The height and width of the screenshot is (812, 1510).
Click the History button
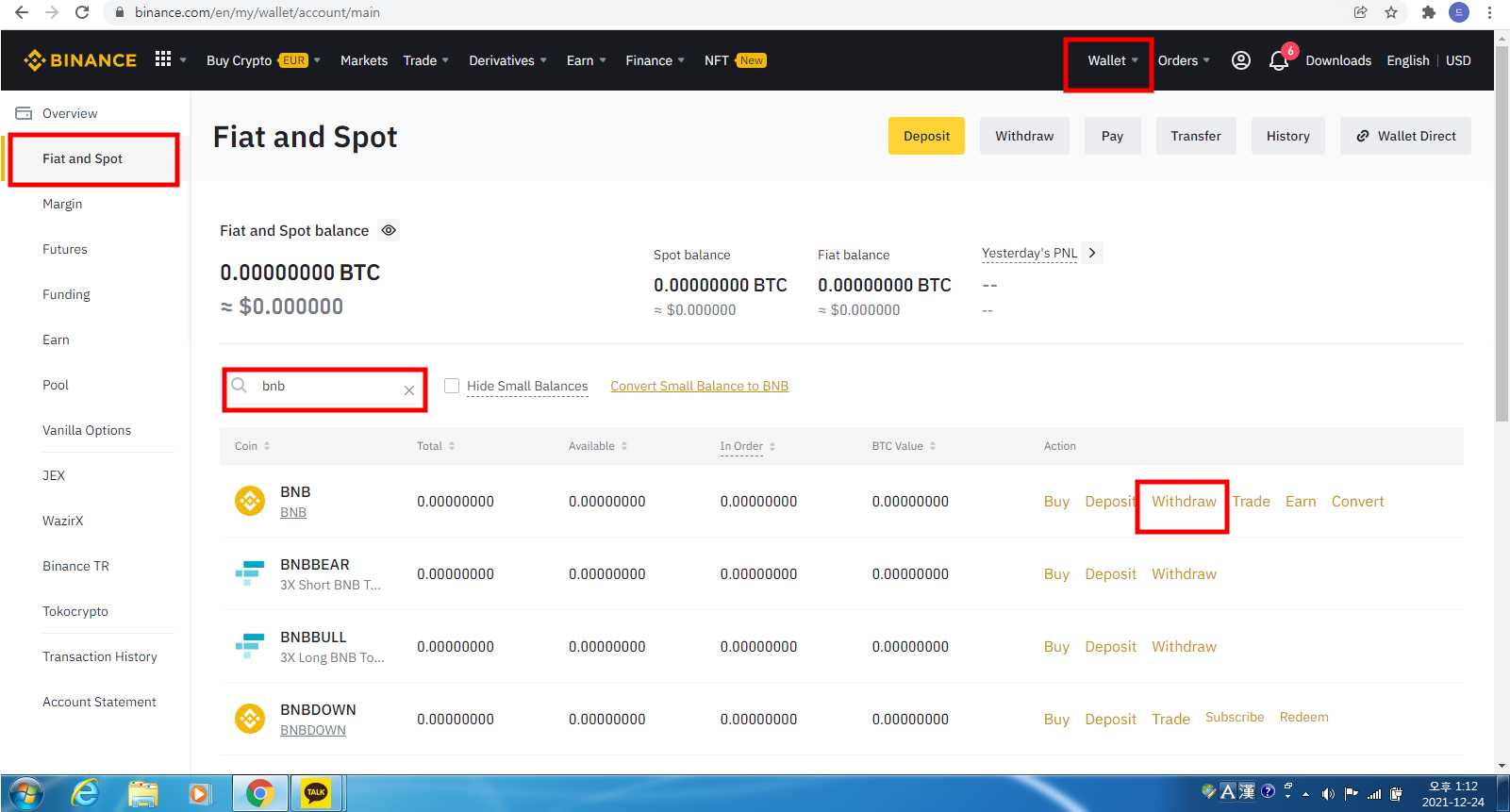(x=1287, y=136)
